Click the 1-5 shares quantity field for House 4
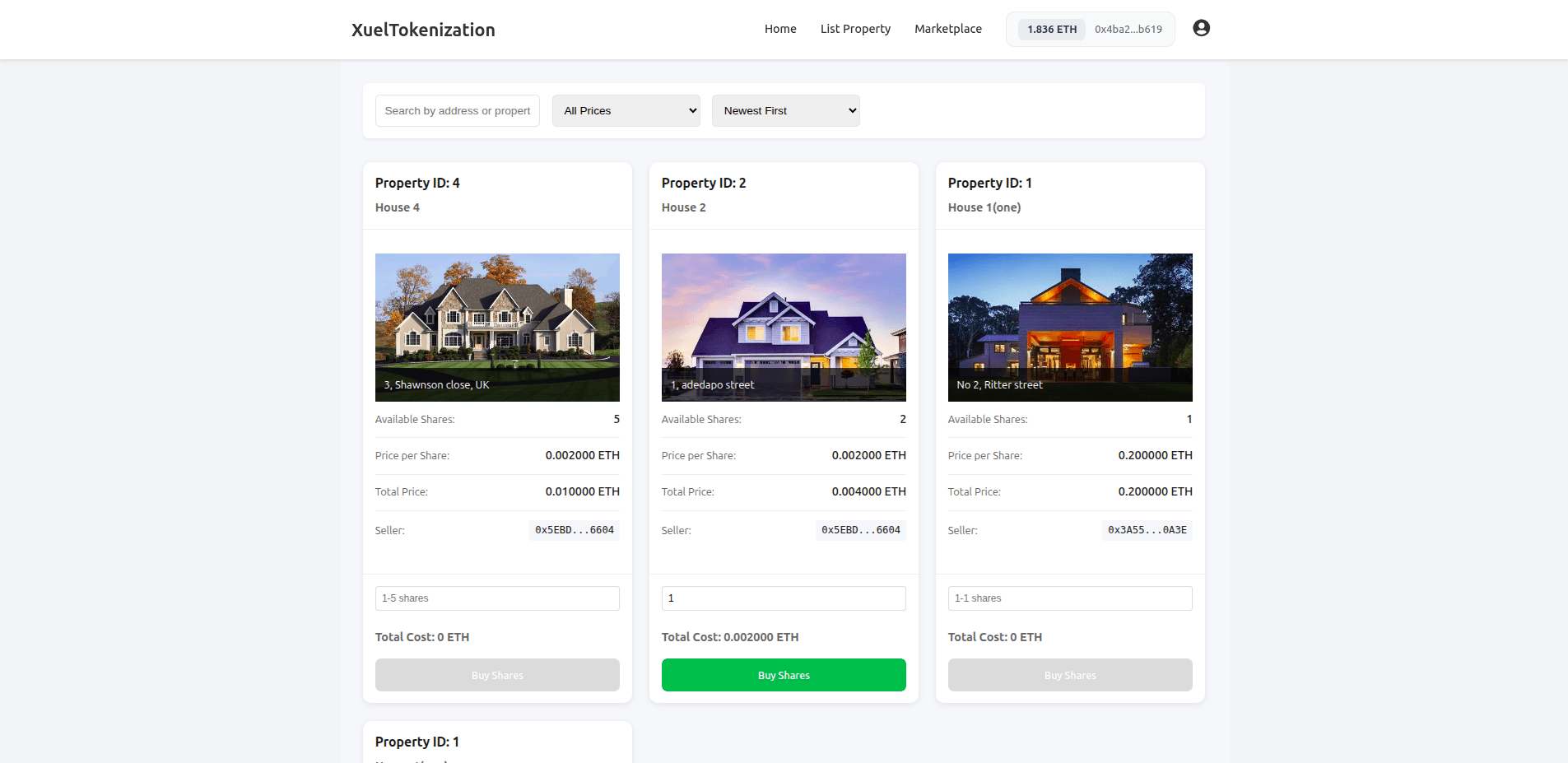Screen dimensions: 1568x763 pyautogui.click(x=497, y=598)
